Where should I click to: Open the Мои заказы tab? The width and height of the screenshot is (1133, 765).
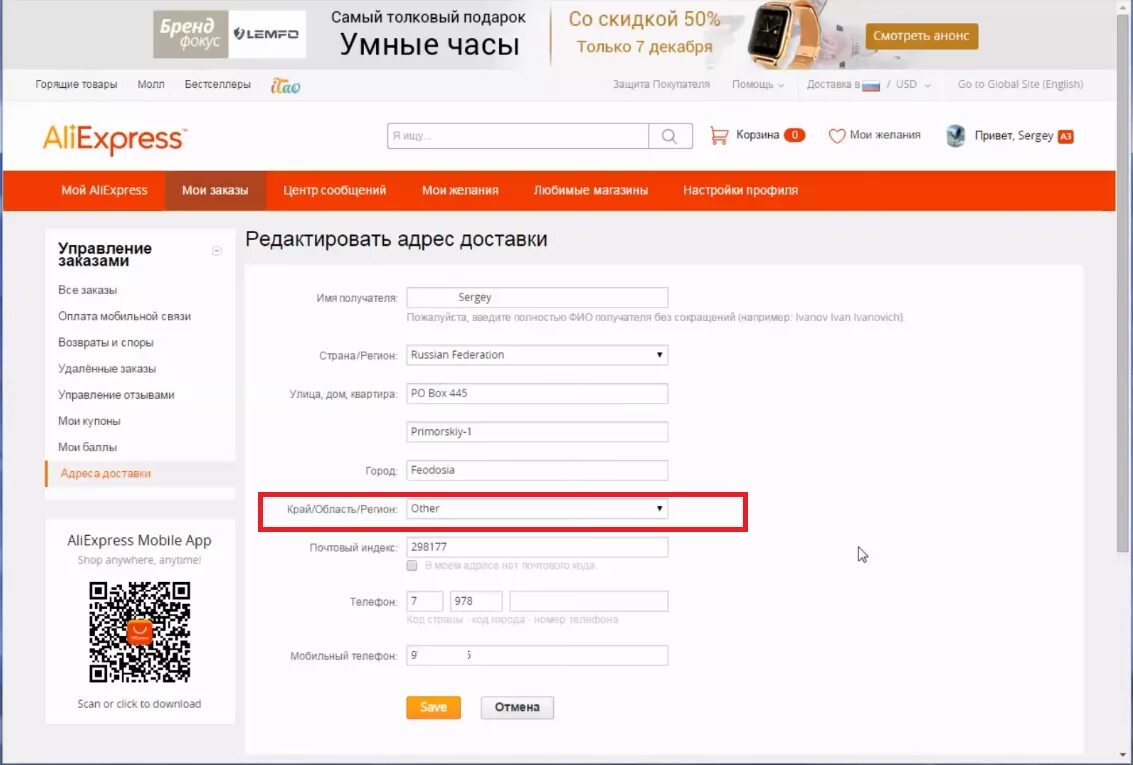pos(215,191)
